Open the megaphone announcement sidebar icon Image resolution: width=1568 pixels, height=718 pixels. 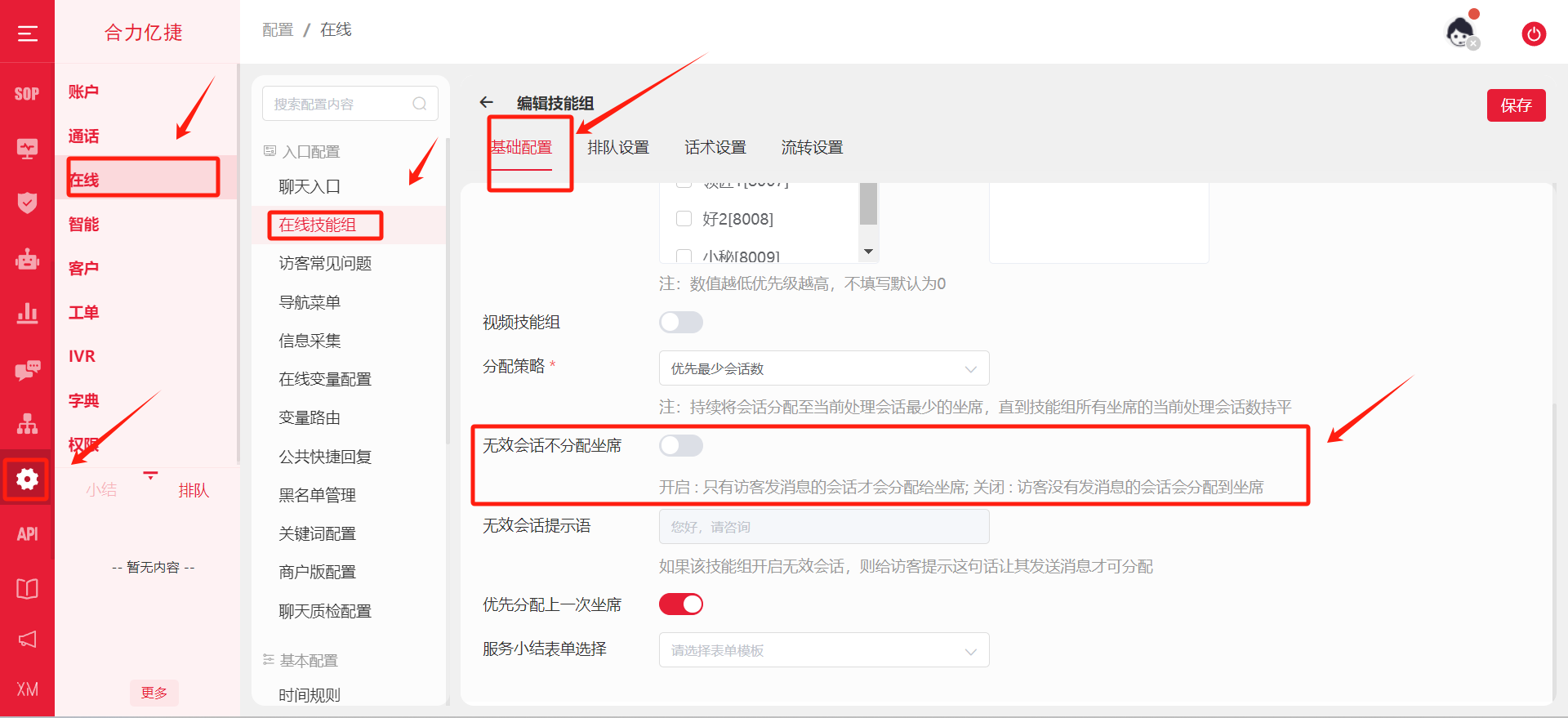pos(27,639)
